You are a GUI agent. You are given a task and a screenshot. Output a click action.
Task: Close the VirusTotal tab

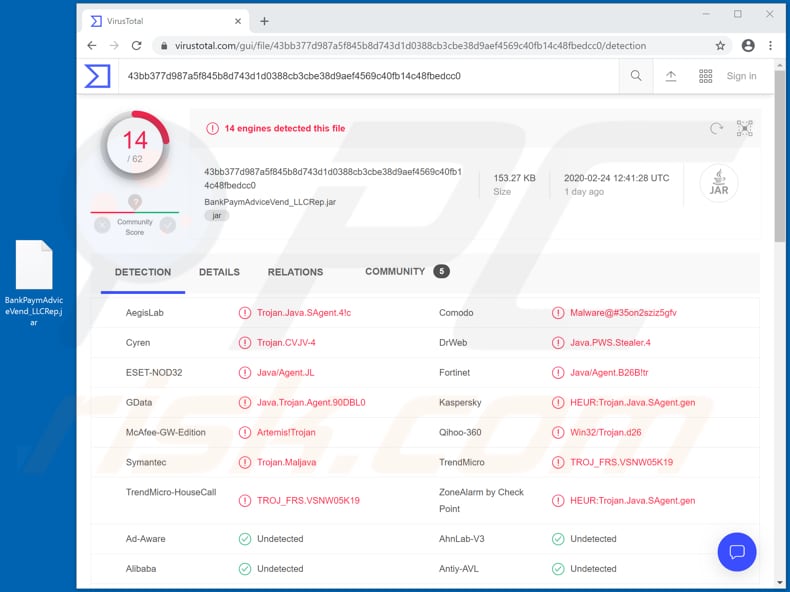point(238,21)
